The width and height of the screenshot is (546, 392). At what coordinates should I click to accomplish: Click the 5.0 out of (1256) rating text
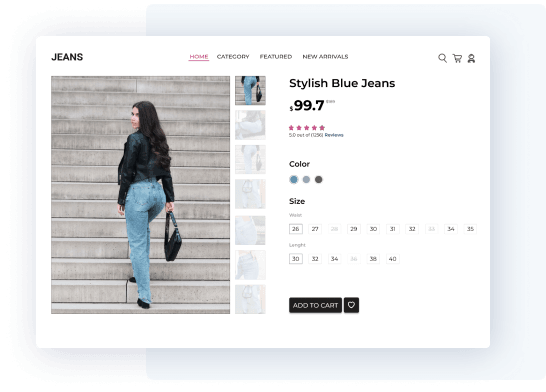coord(306,135)
